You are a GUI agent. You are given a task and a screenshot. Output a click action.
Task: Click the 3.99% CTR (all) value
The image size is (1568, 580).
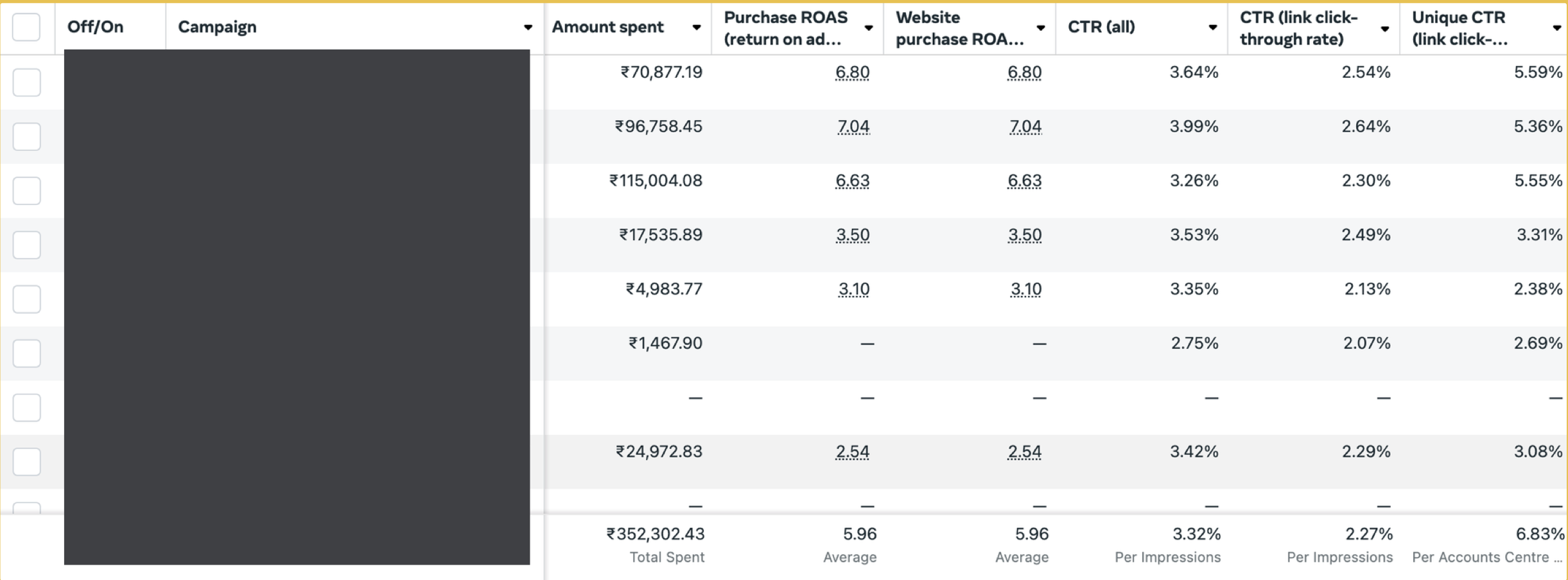[1194, 127]
